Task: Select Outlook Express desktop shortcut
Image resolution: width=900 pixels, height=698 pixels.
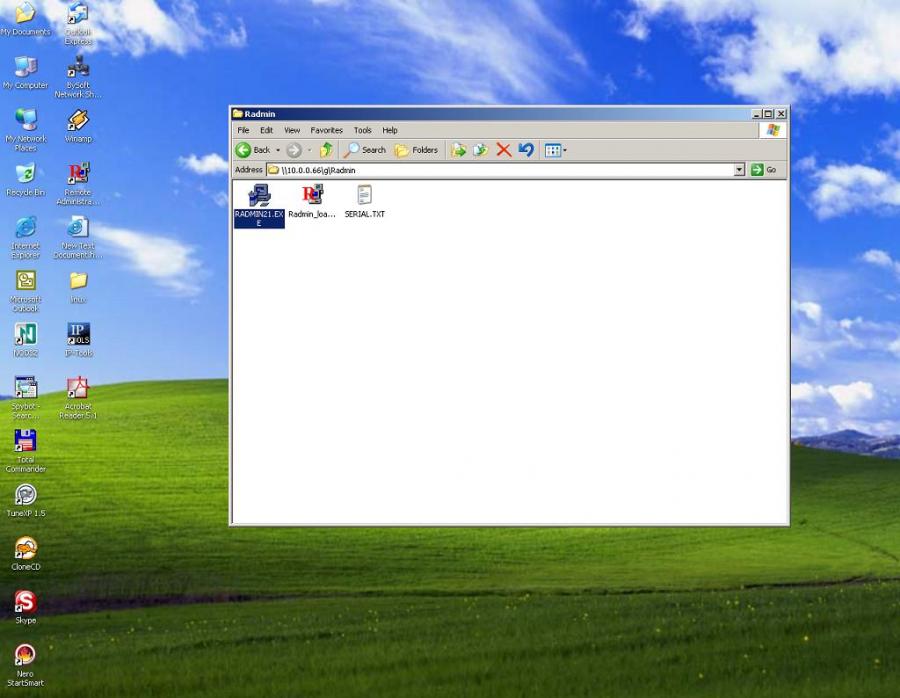Action: (x=78, y=23)
